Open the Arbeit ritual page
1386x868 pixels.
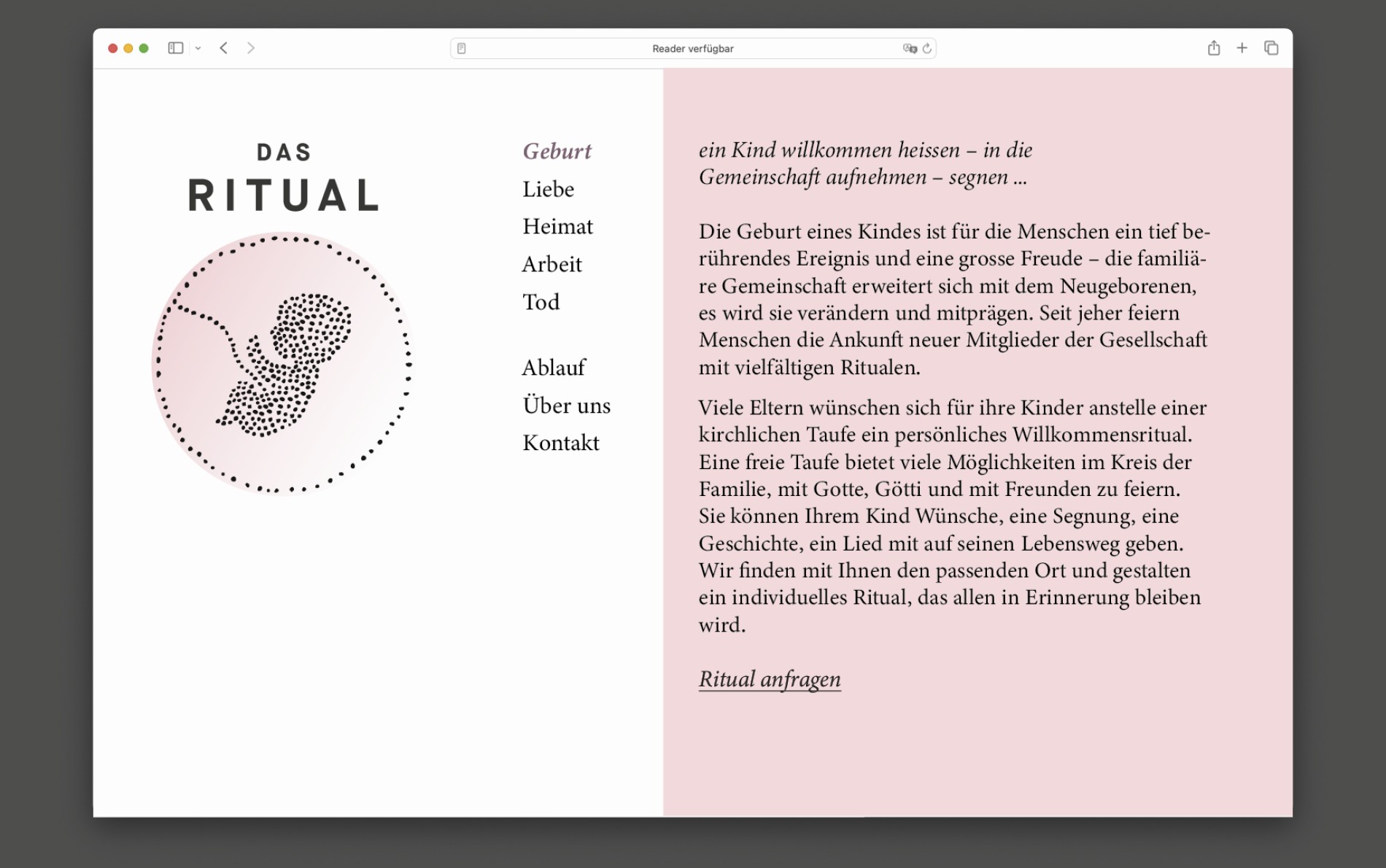point(551,264)
